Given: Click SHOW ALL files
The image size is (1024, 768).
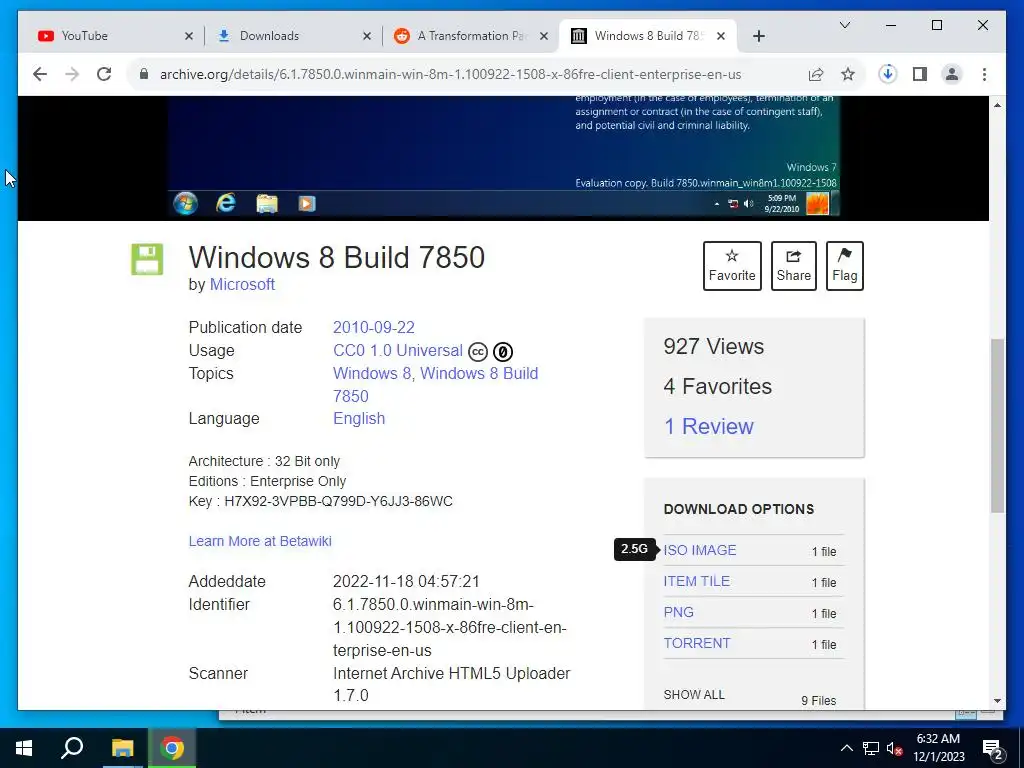Looking at the screenshot, I should [694, 695].
